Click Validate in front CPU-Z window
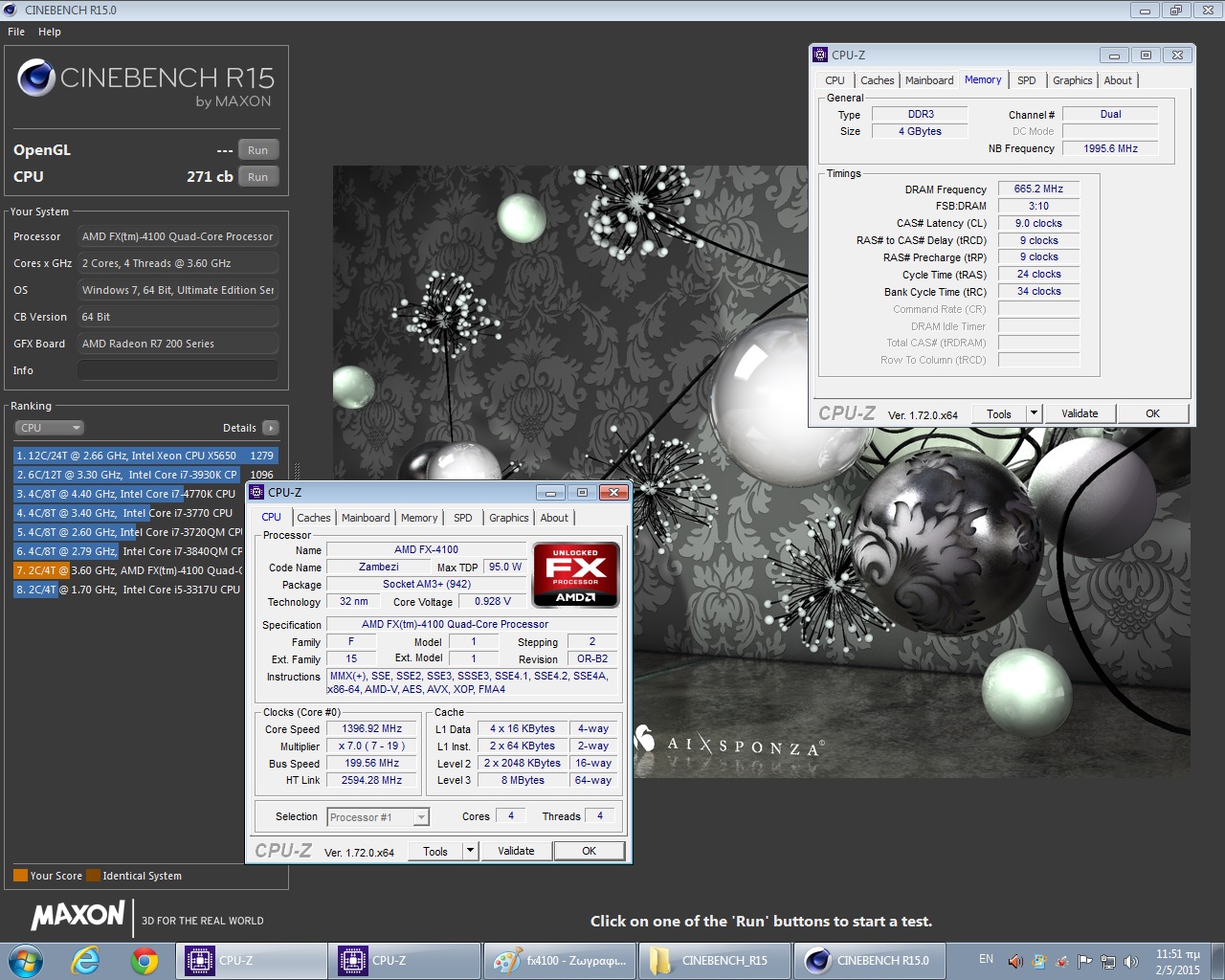This screenshot has height=980, width=1225. 516,851
